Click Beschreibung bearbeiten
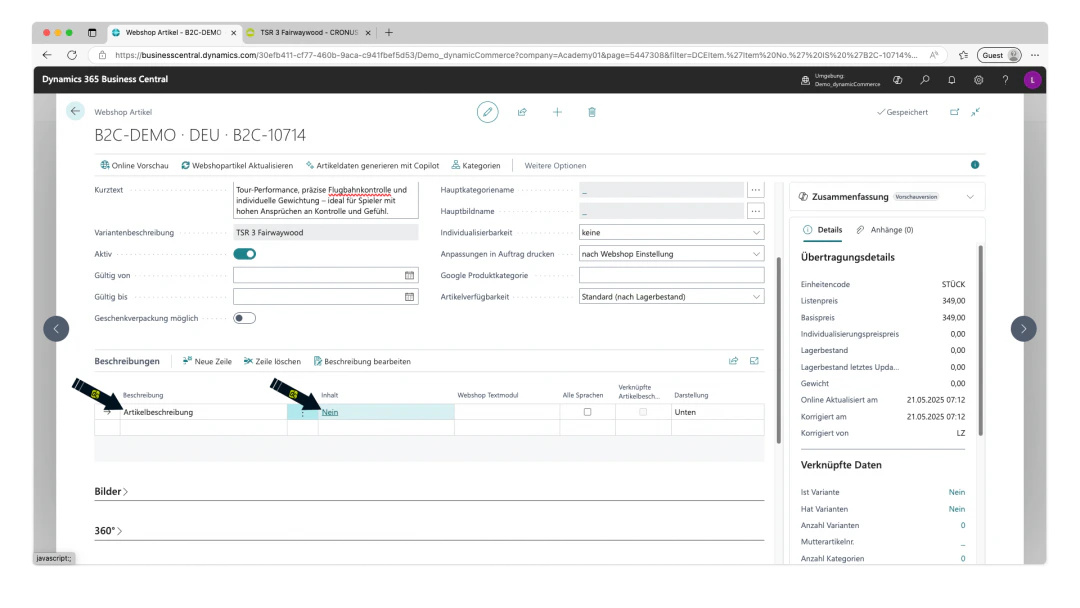The image size is (1080, 608). click(x=362, y=361)
